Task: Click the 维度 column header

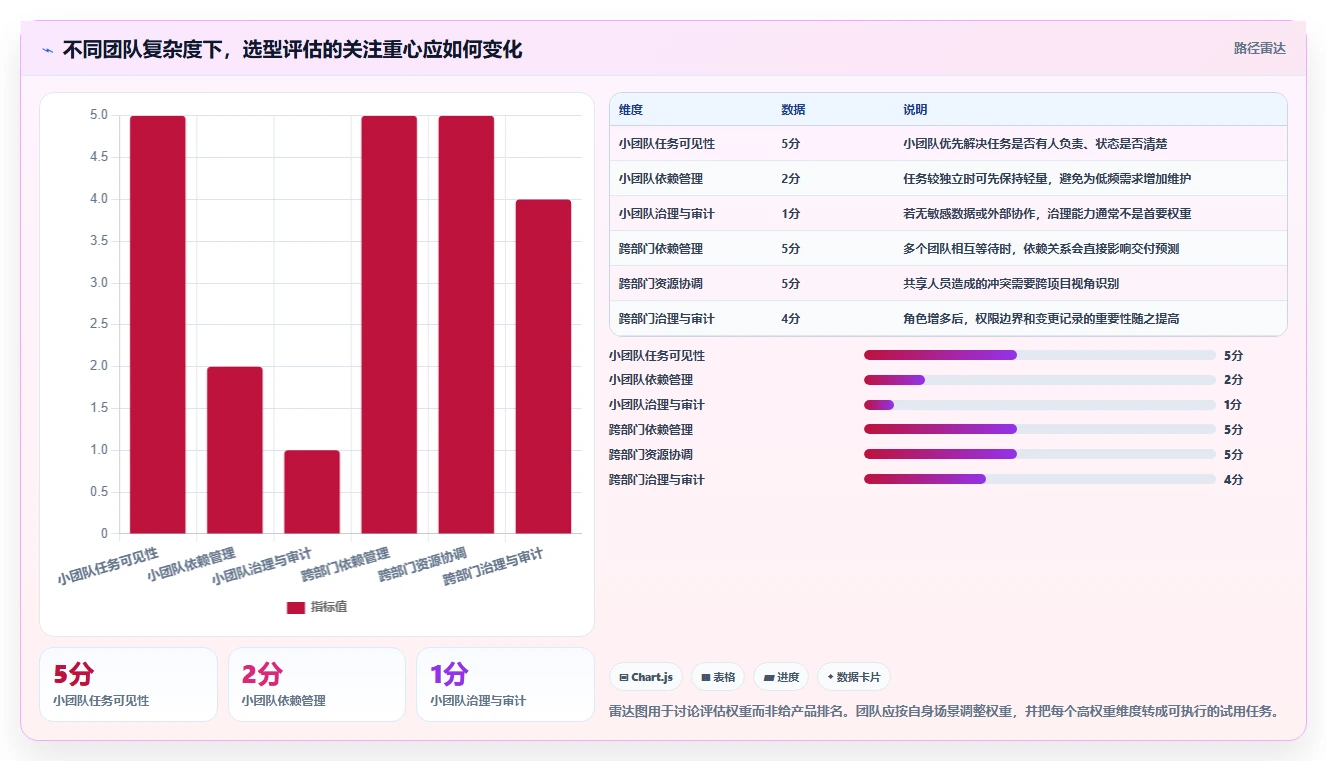Action: pos(631,109)
